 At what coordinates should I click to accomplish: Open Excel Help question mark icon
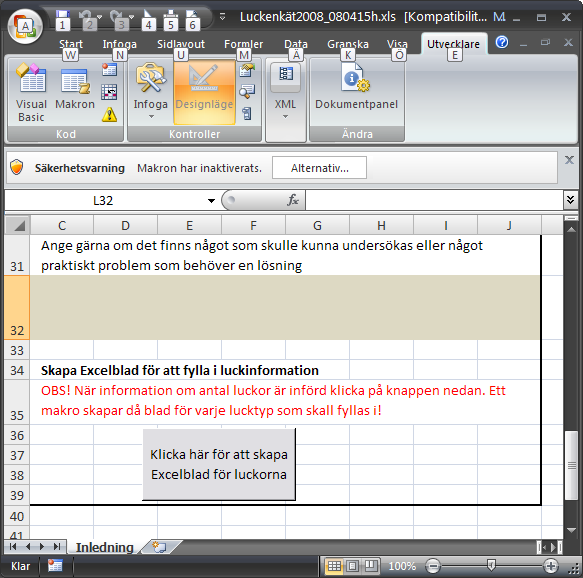[x=502, y=42]
